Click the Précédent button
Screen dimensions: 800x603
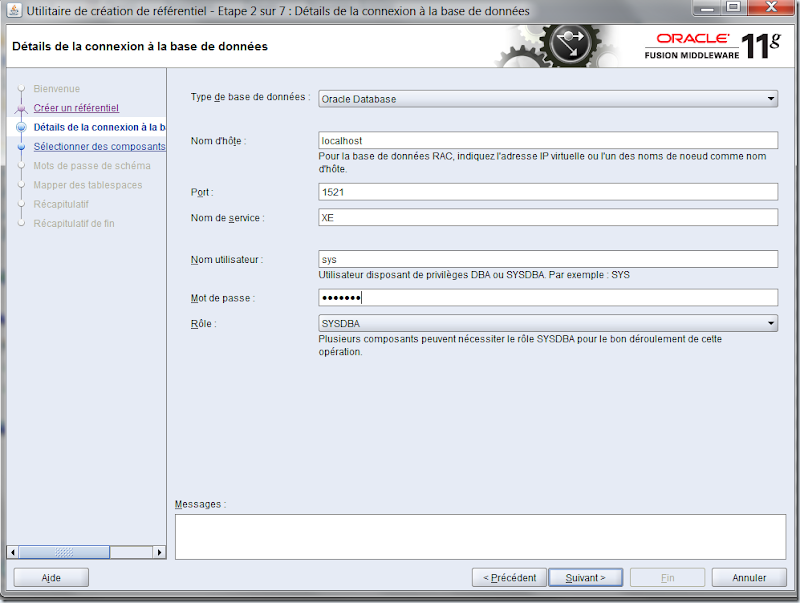click(509, 577)
